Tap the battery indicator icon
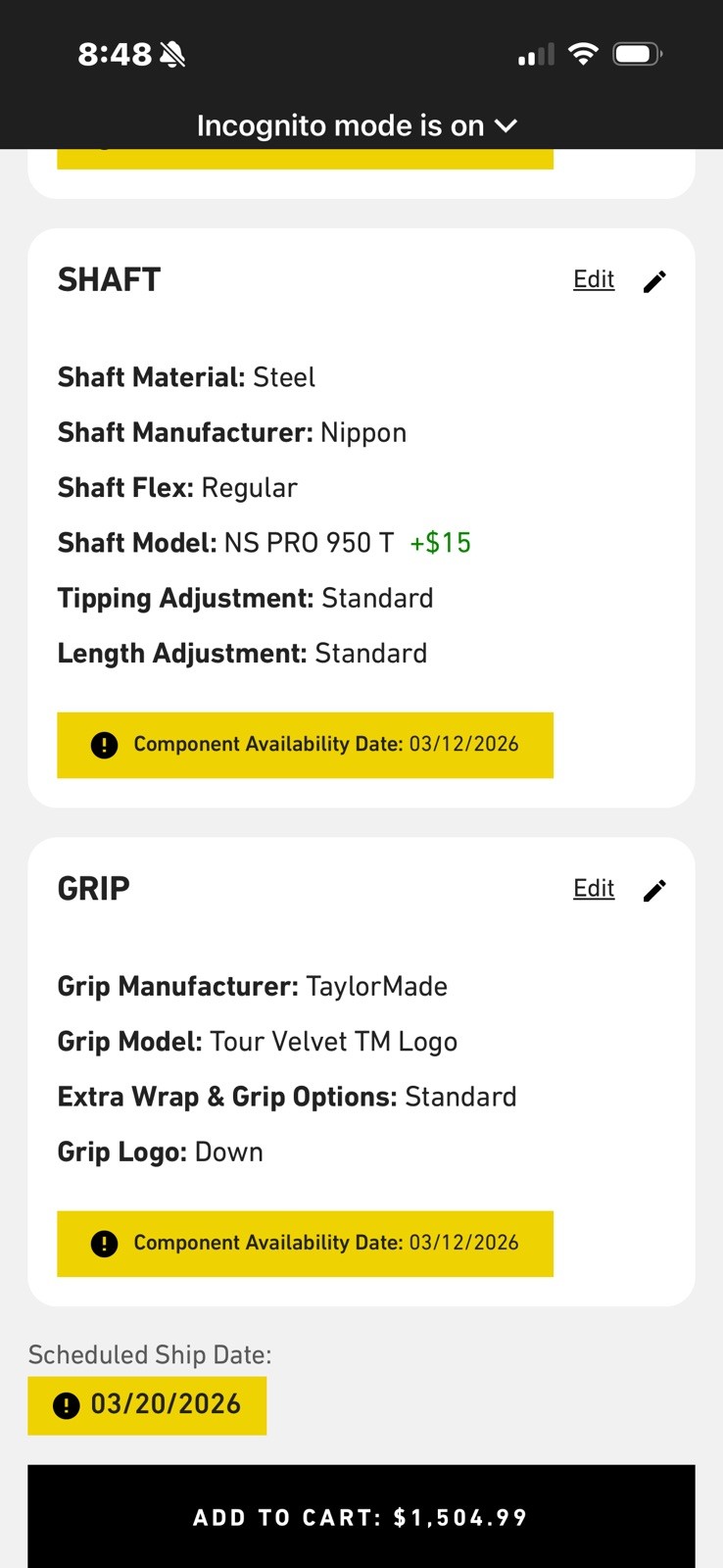The height and width of the screenshot is (1568, 723). pyautogui.click(x=637, y=54)
